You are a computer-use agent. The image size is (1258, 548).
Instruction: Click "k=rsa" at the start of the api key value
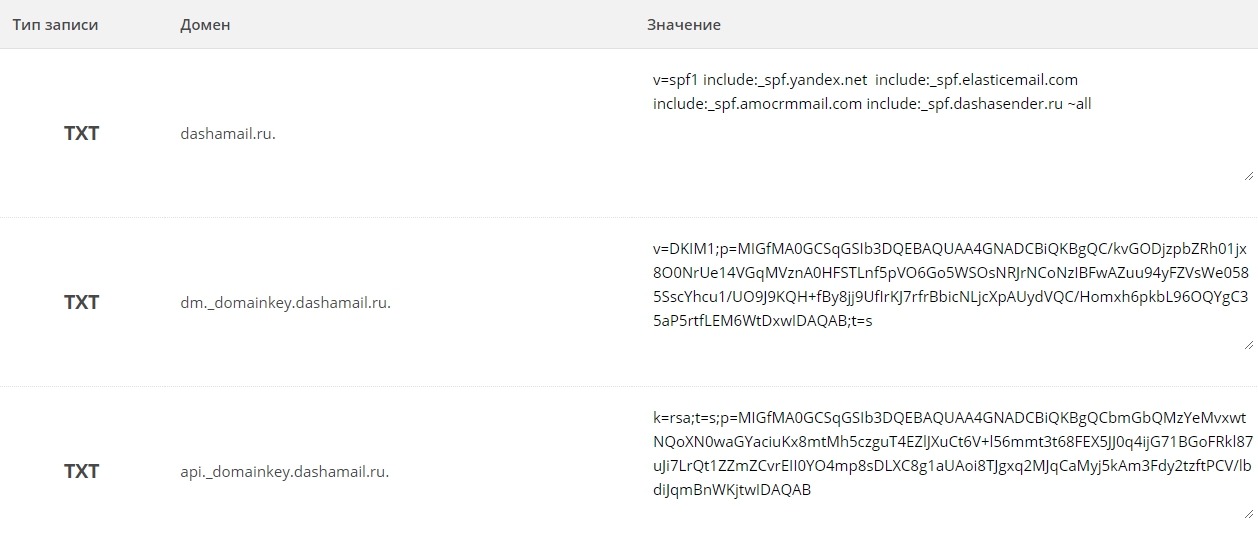pyautogui.click(x=672, y=417)
